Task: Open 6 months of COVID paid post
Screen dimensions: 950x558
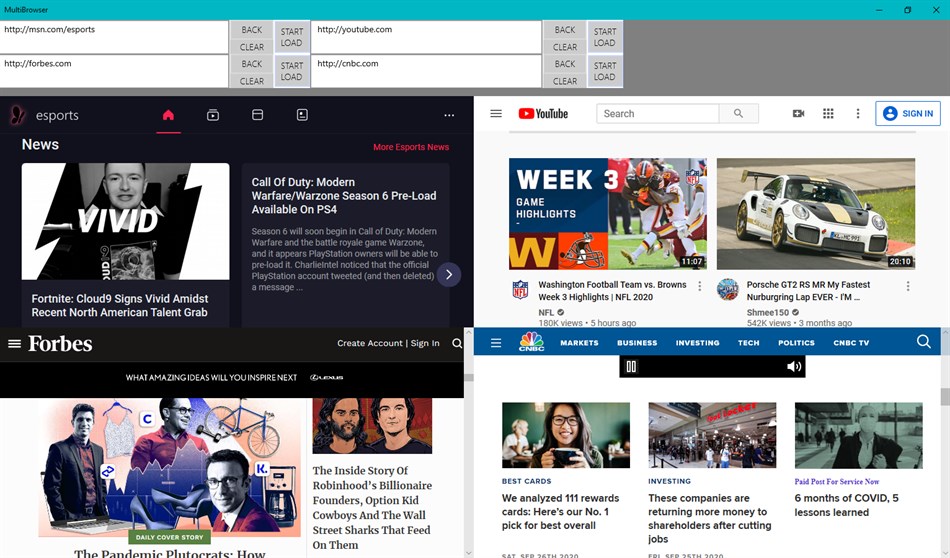Action: tap(846, 505)
